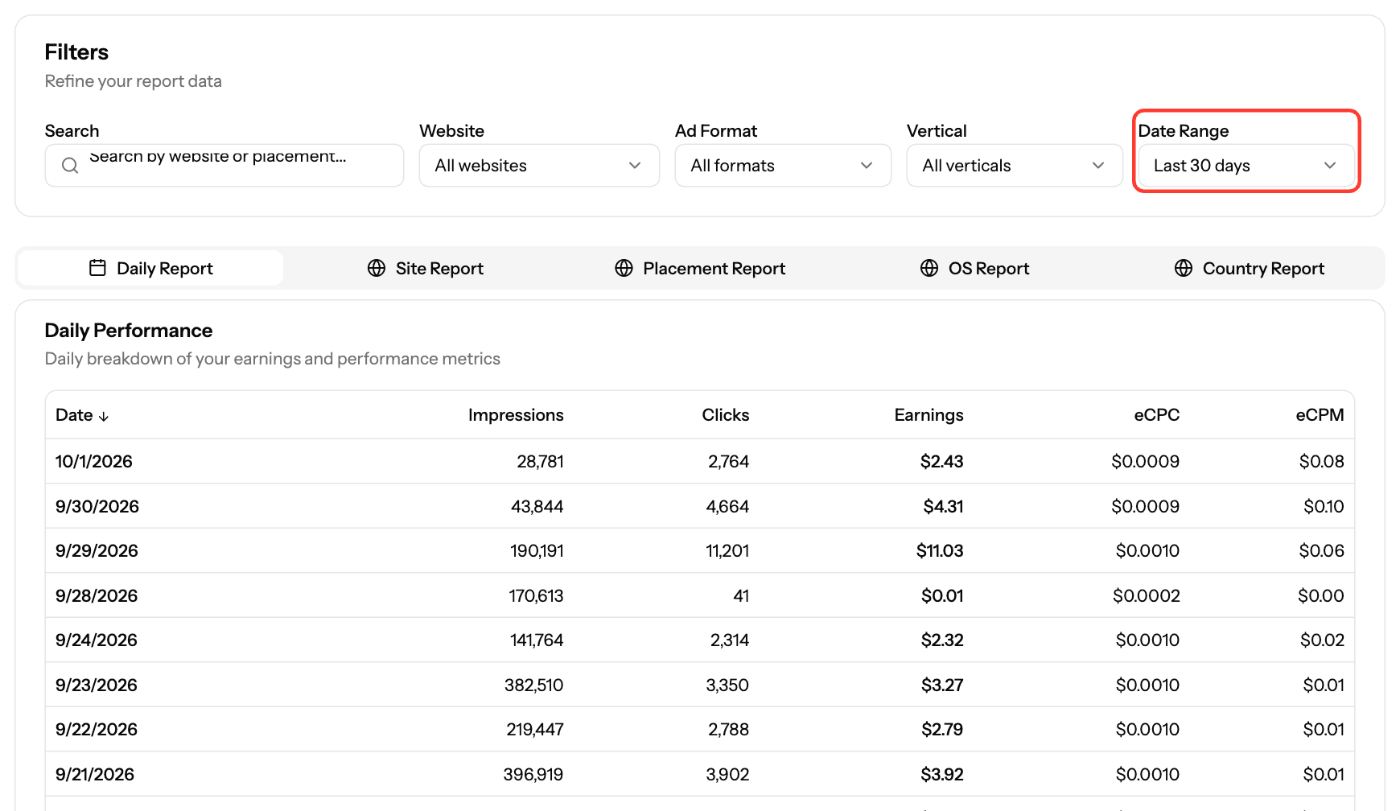Open the Website dropdown
The height and width of the screenshot is (811, 1400).
[x=539, y=165]
